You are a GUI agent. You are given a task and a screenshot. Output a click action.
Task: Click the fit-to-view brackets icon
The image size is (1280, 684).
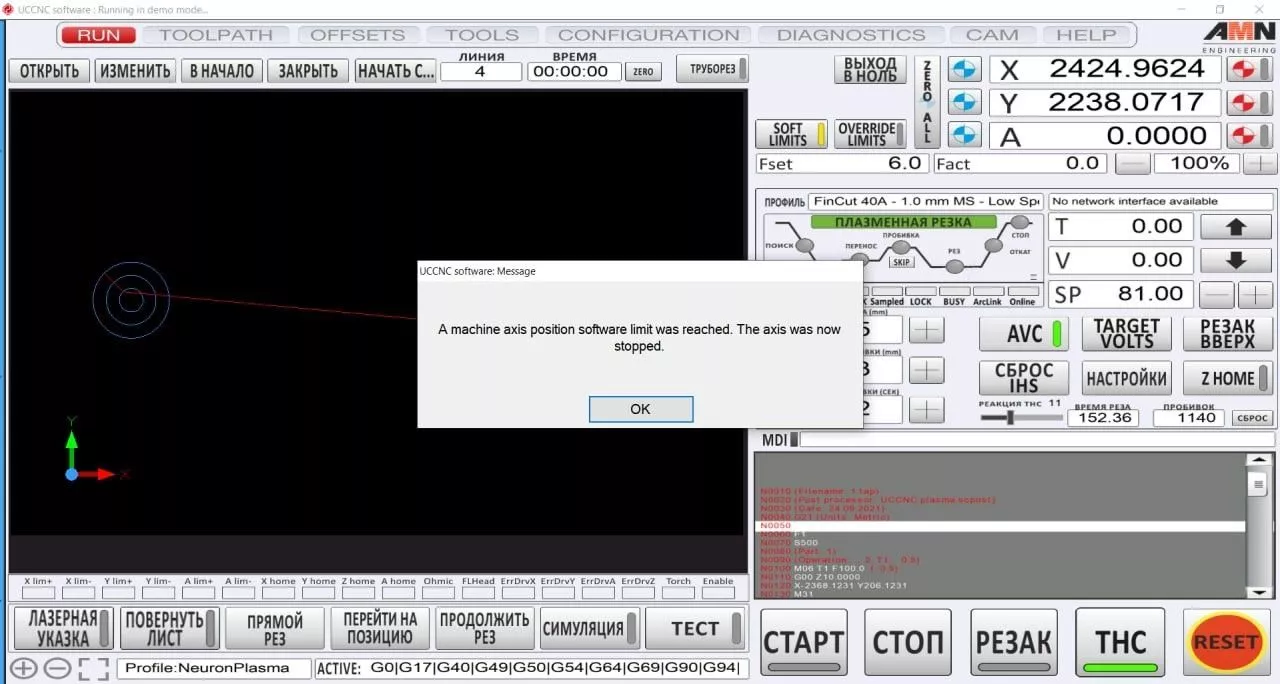point(93,668)
